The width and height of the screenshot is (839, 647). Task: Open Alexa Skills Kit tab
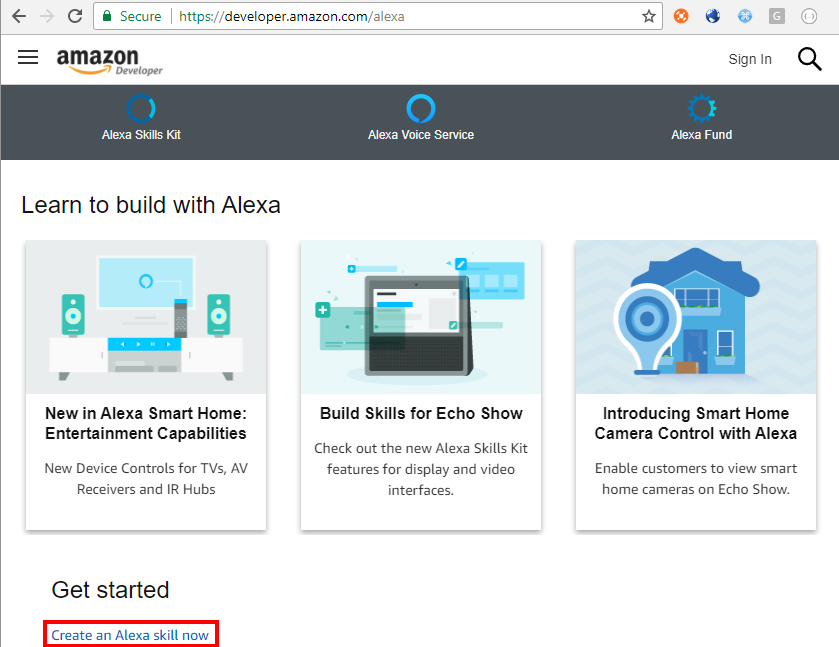[x=141, y=135]
